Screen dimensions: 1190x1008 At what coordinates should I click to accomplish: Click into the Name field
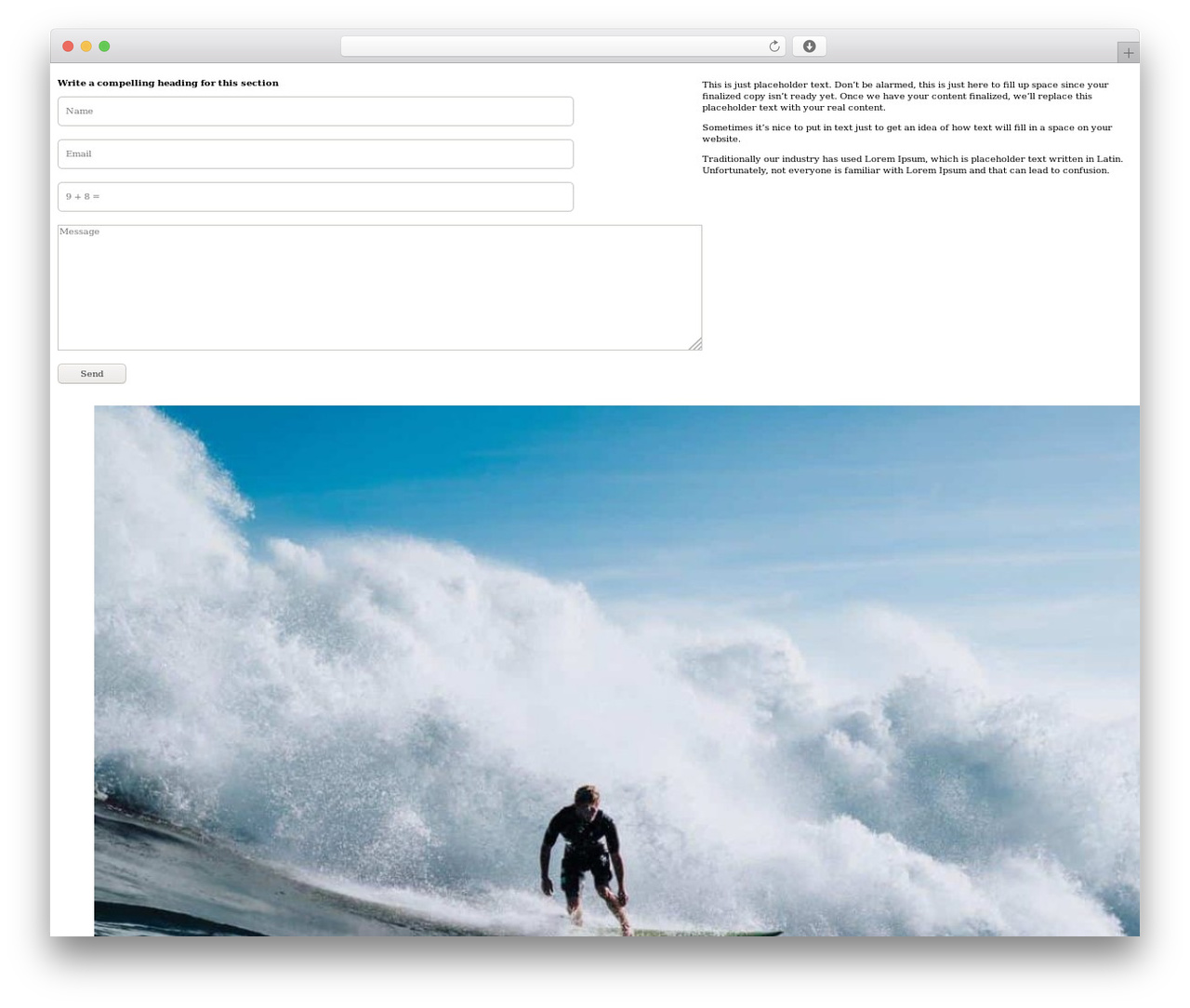pos(315,112)
